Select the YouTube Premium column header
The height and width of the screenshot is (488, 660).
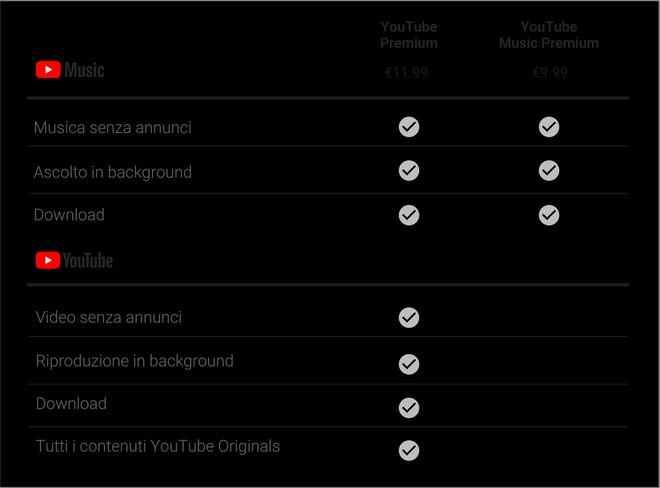coord(409,35)
